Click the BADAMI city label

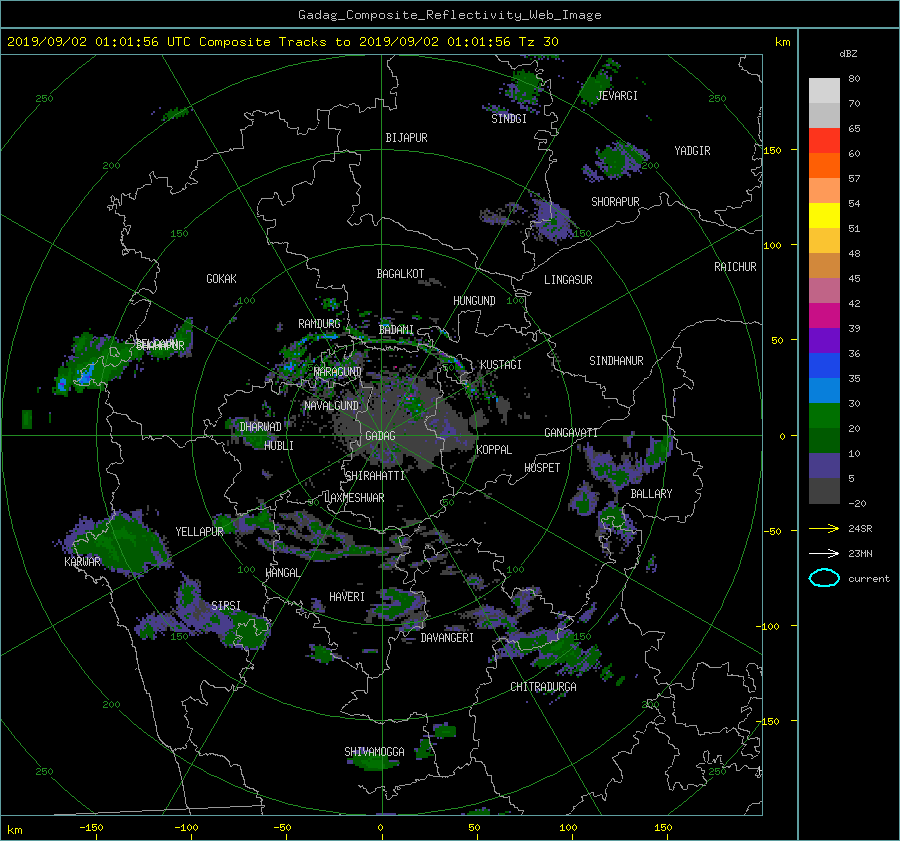click(396, 330)
